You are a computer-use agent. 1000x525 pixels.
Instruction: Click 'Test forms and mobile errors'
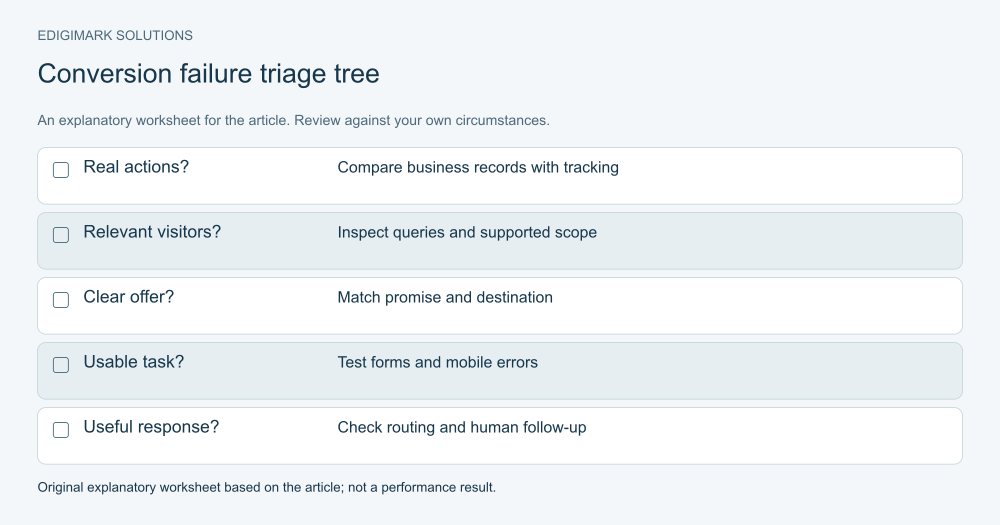click(438, 363)
